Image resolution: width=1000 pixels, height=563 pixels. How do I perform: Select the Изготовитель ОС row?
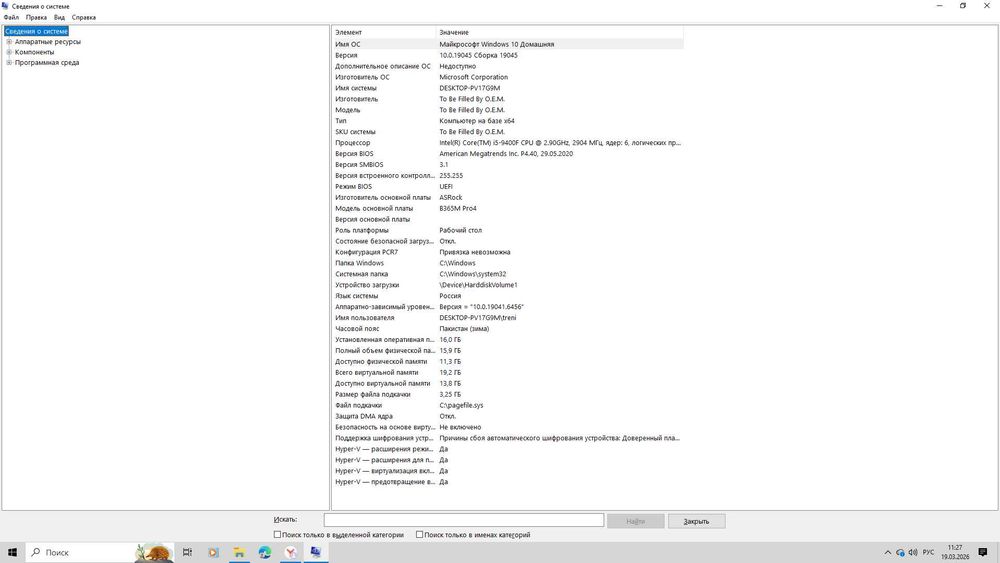click(x=508, y=77)
